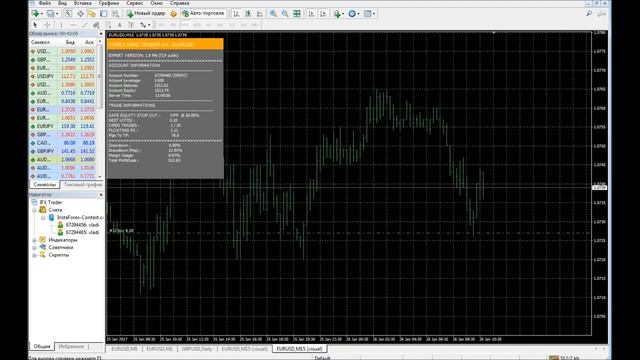
Task: Select account 67294465 in Navigator
Action: point(82,232)
